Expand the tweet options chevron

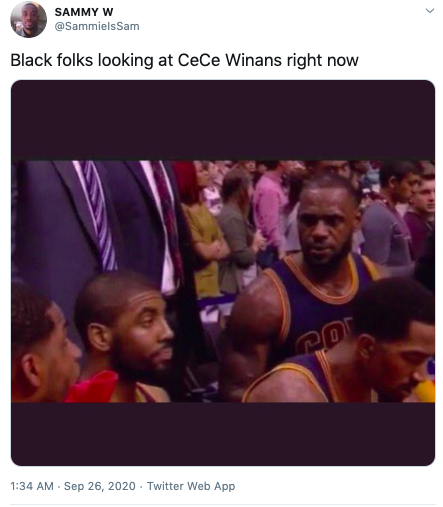coord(430,11)
